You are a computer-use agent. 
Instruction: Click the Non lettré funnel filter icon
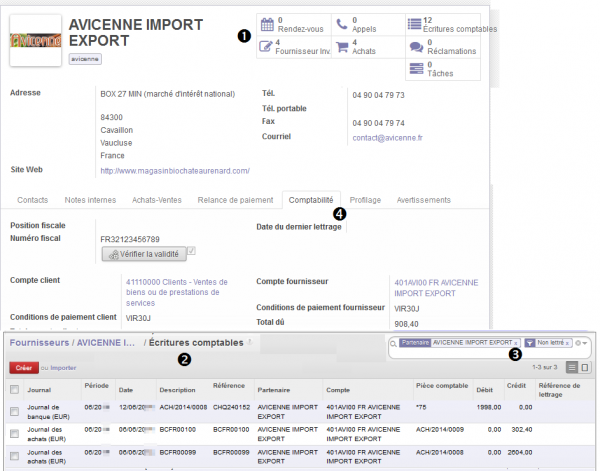[529, 343]
